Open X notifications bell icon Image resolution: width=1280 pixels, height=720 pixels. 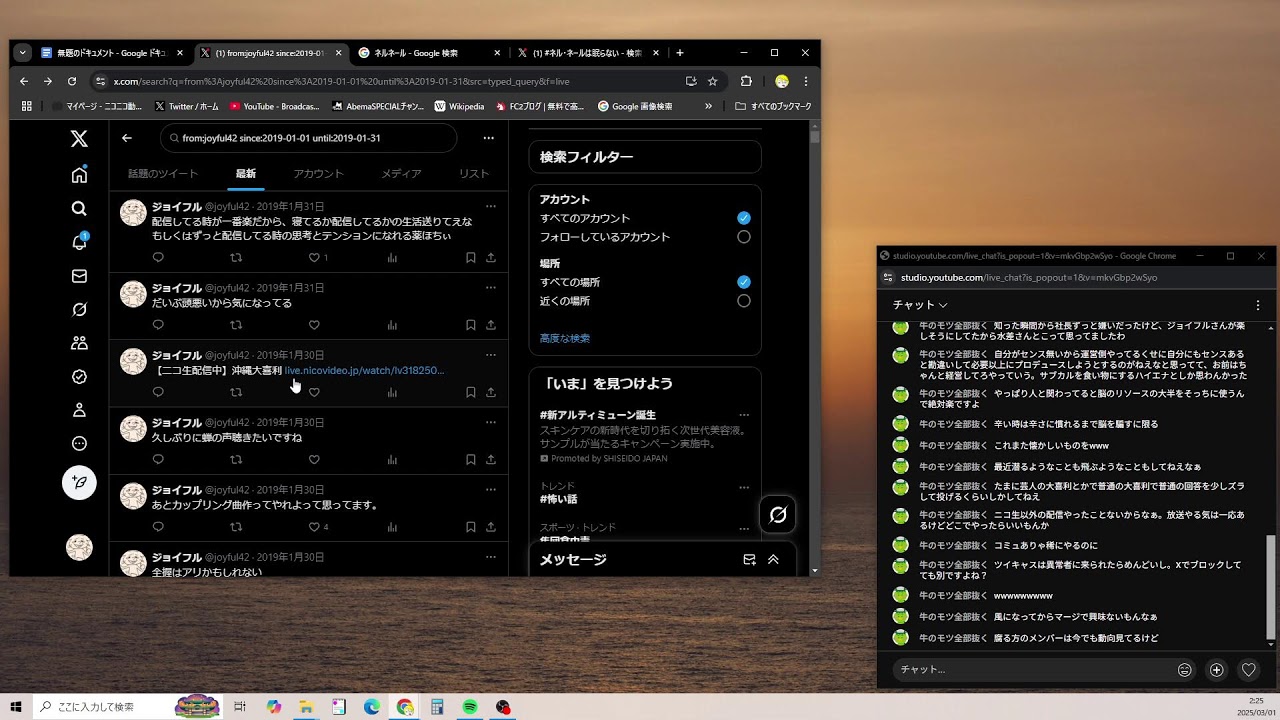pyautogui.click(x=79, y=242)
